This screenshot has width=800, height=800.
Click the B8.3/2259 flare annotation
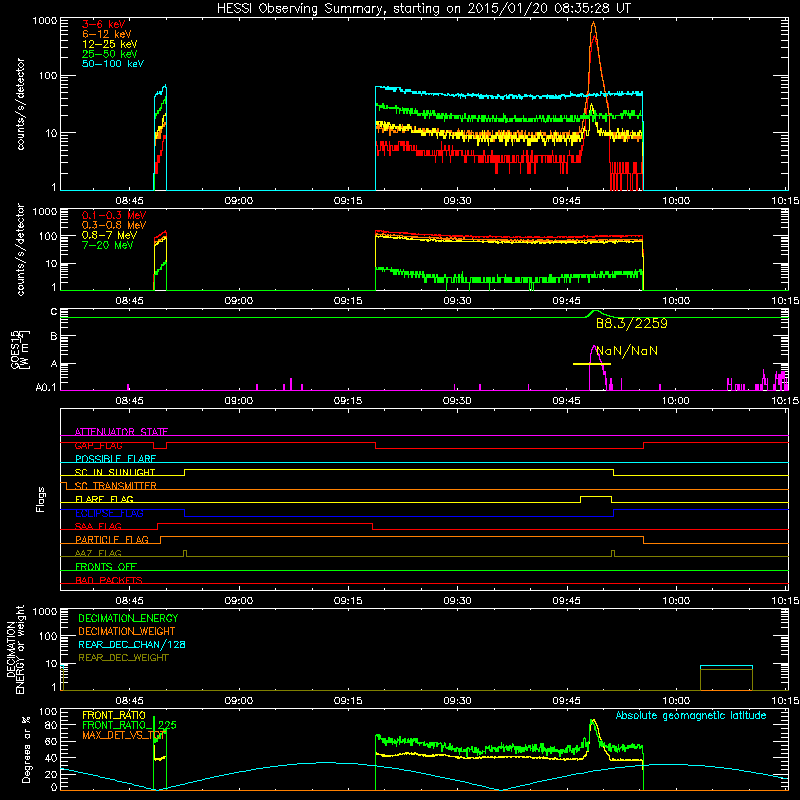click(x=631, y=323)
